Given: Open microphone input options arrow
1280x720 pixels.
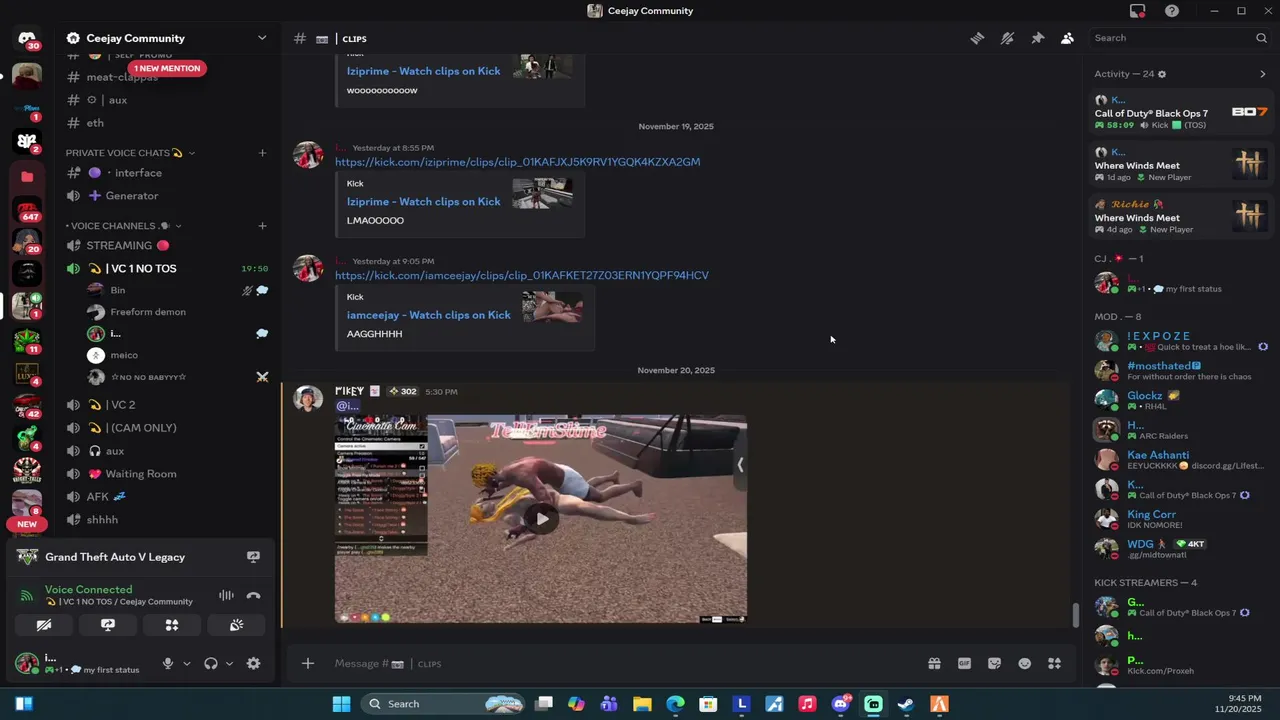Looking at the screenshot, I should click(186, 663).
